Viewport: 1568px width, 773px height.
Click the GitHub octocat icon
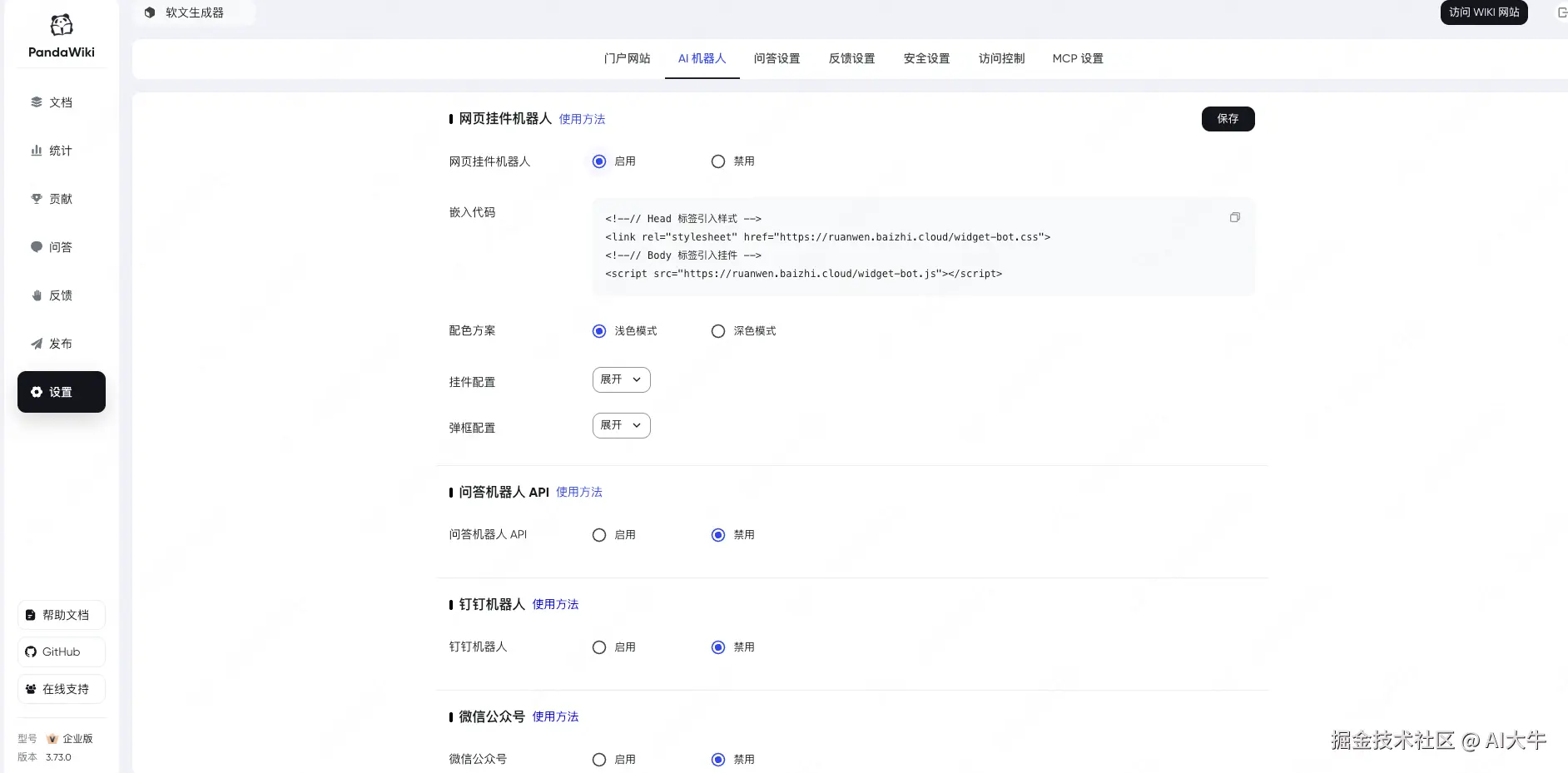coord(31,652)
